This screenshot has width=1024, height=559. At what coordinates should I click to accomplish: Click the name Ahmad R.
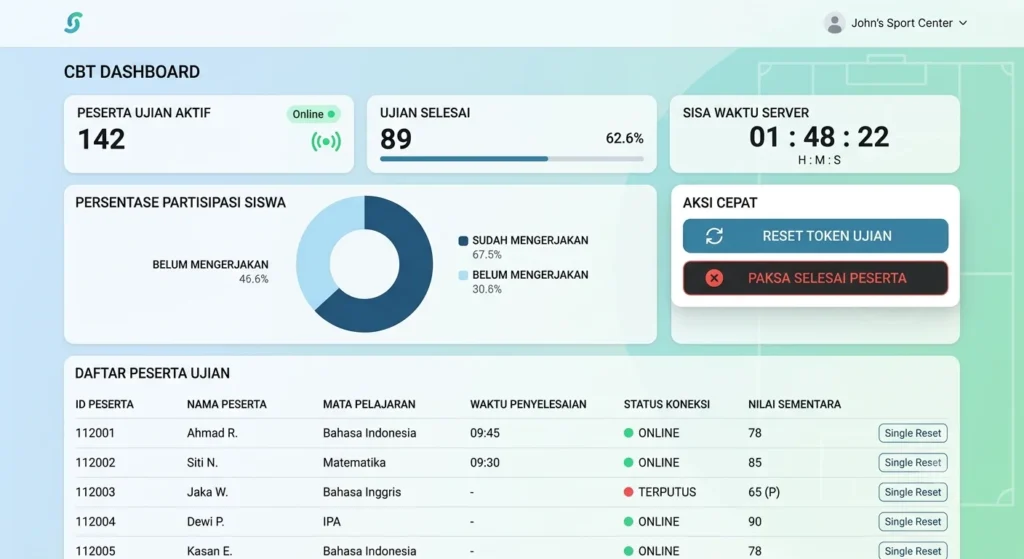pyautogui.click(x=212, y=433)
